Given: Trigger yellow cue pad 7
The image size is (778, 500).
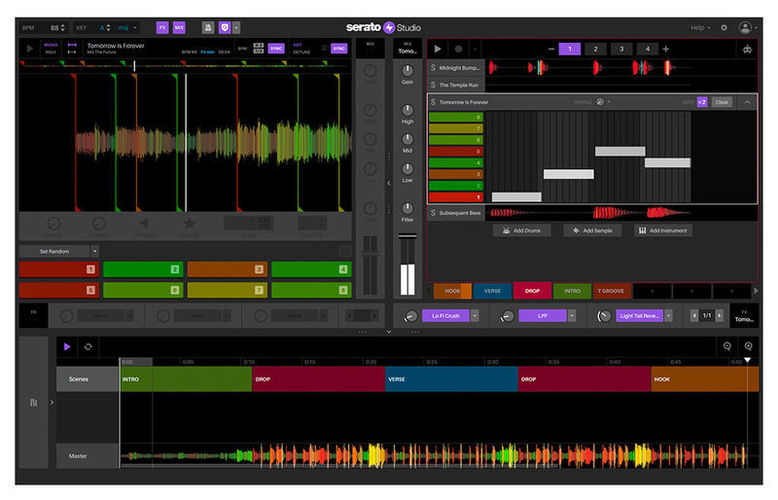Looking at the screenshot, I should click(227, 290).
